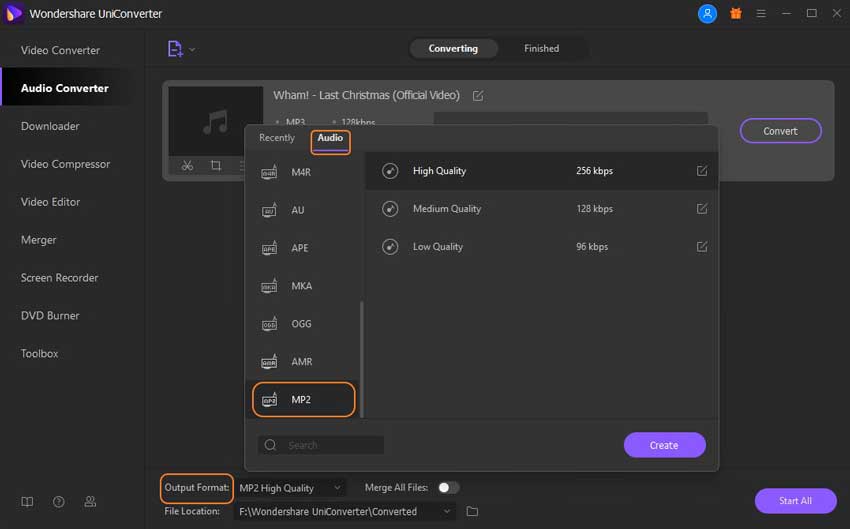Go to Downloader section
The height and width of the screenshot is (529, 850).
[x=50, y=126]
